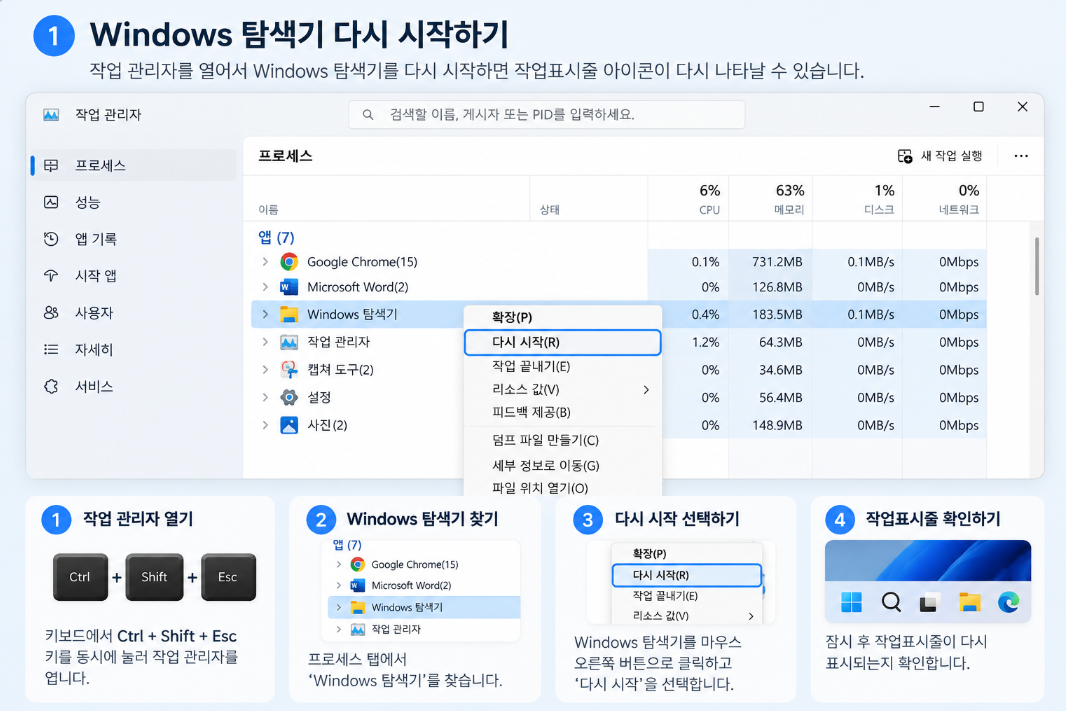Expand Google Chrome(15) row in main list
Viewport: 1066px width, 711px height.
tap(265, 262)
